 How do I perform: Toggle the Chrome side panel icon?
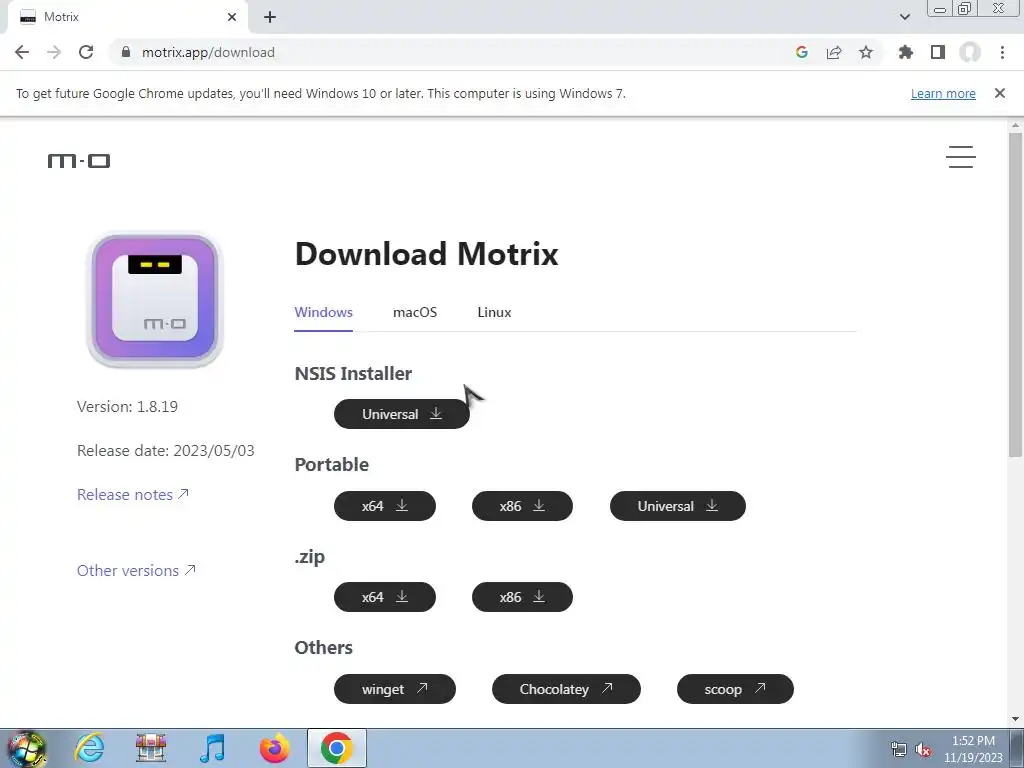(938, 52)
